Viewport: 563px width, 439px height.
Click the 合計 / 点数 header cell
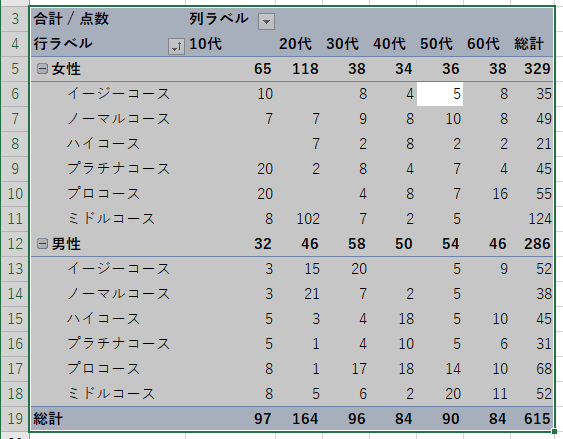click(109, 19)
